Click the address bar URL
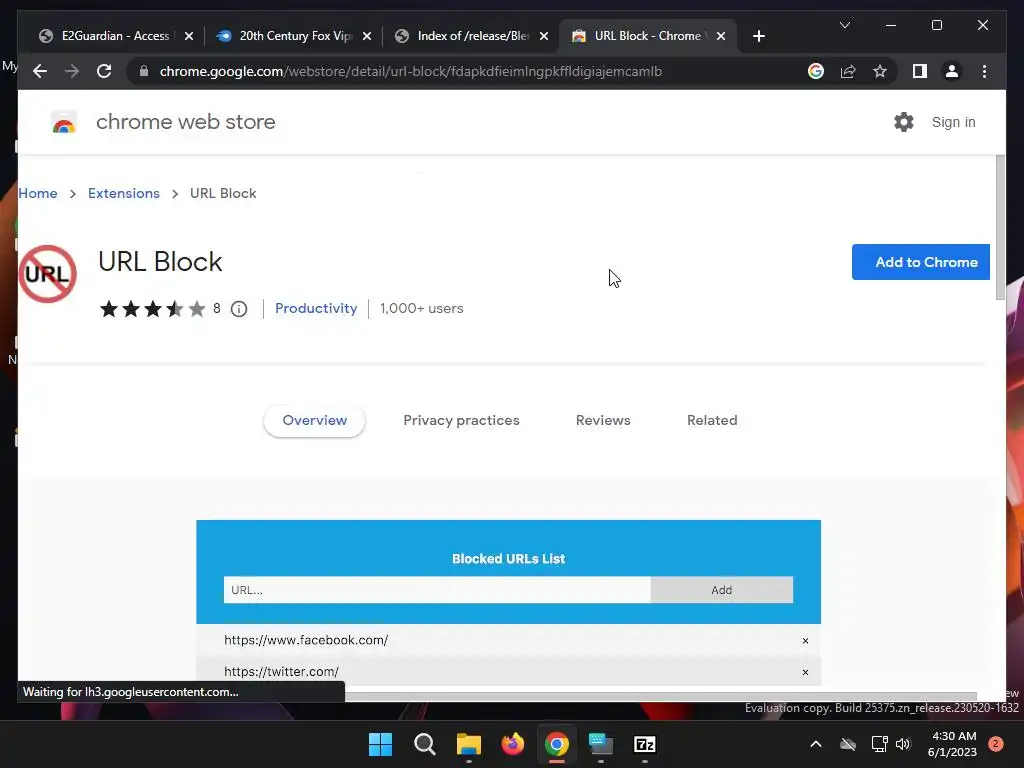The height and width of the screenshot is (768, 1024). tap(411, 71)
